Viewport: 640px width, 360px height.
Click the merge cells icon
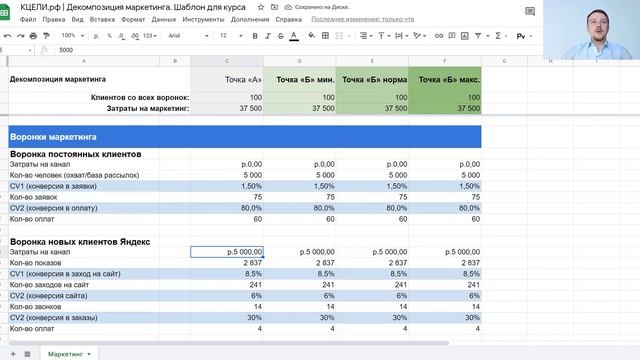(339, 36)
